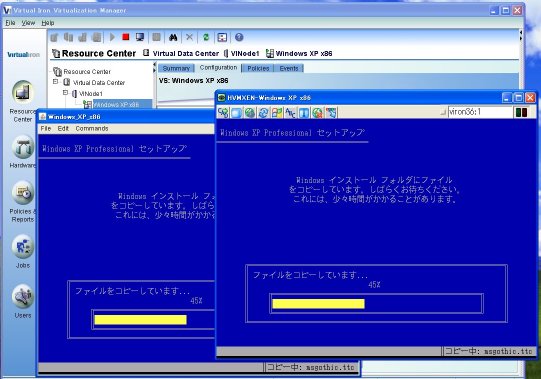Click the VS: Windows XP x86 heading
541x379 pixels.
pyautogui.click(x=194, y=80)
